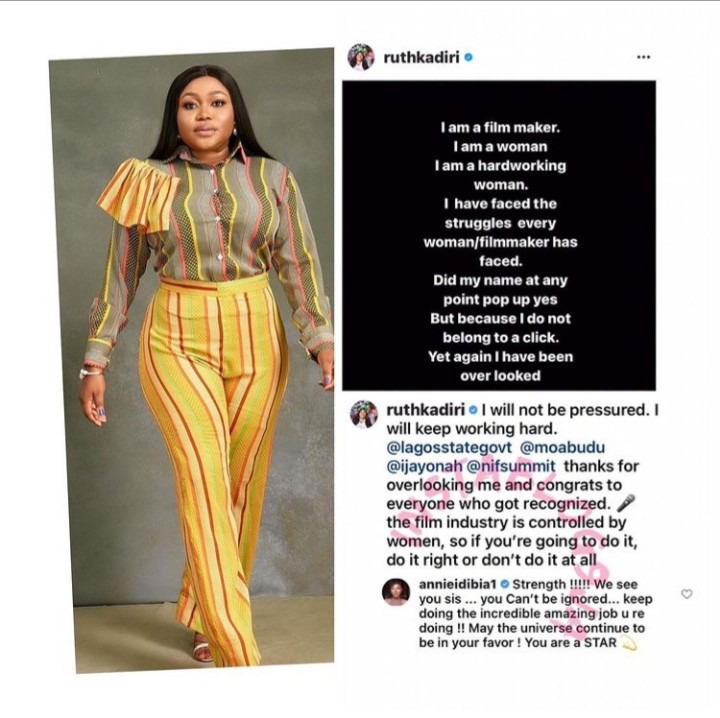Click ruthkadiri's small avatar beside the caption

point(364,413)
